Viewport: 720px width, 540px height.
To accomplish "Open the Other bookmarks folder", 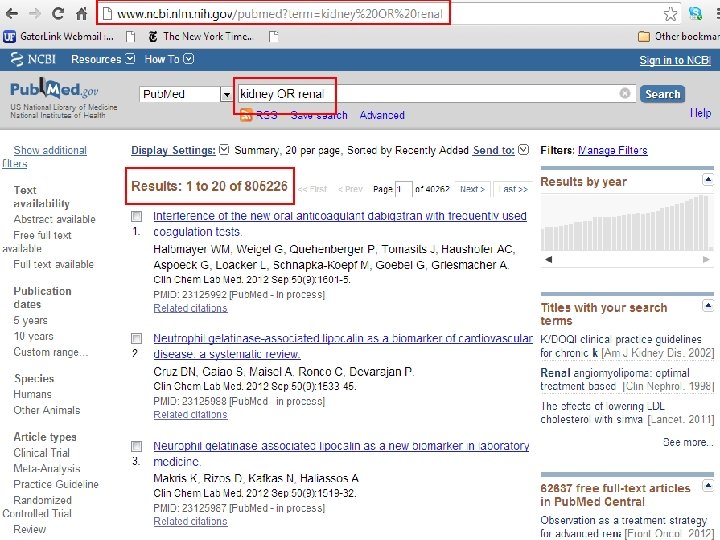I will (679, 36).
